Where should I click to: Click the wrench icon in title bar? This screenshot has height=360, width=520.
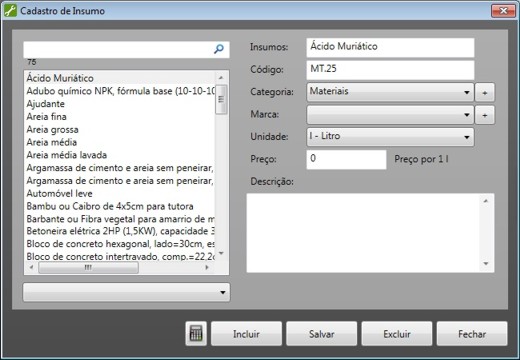pos(10,11)
